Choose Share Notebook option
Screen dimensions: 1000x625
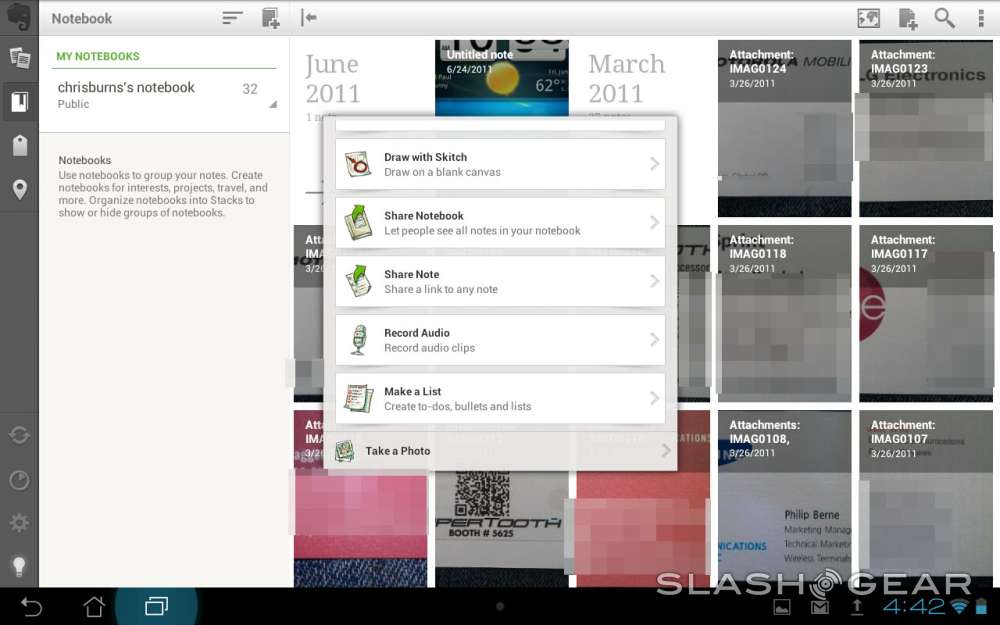tap(500, 223)
